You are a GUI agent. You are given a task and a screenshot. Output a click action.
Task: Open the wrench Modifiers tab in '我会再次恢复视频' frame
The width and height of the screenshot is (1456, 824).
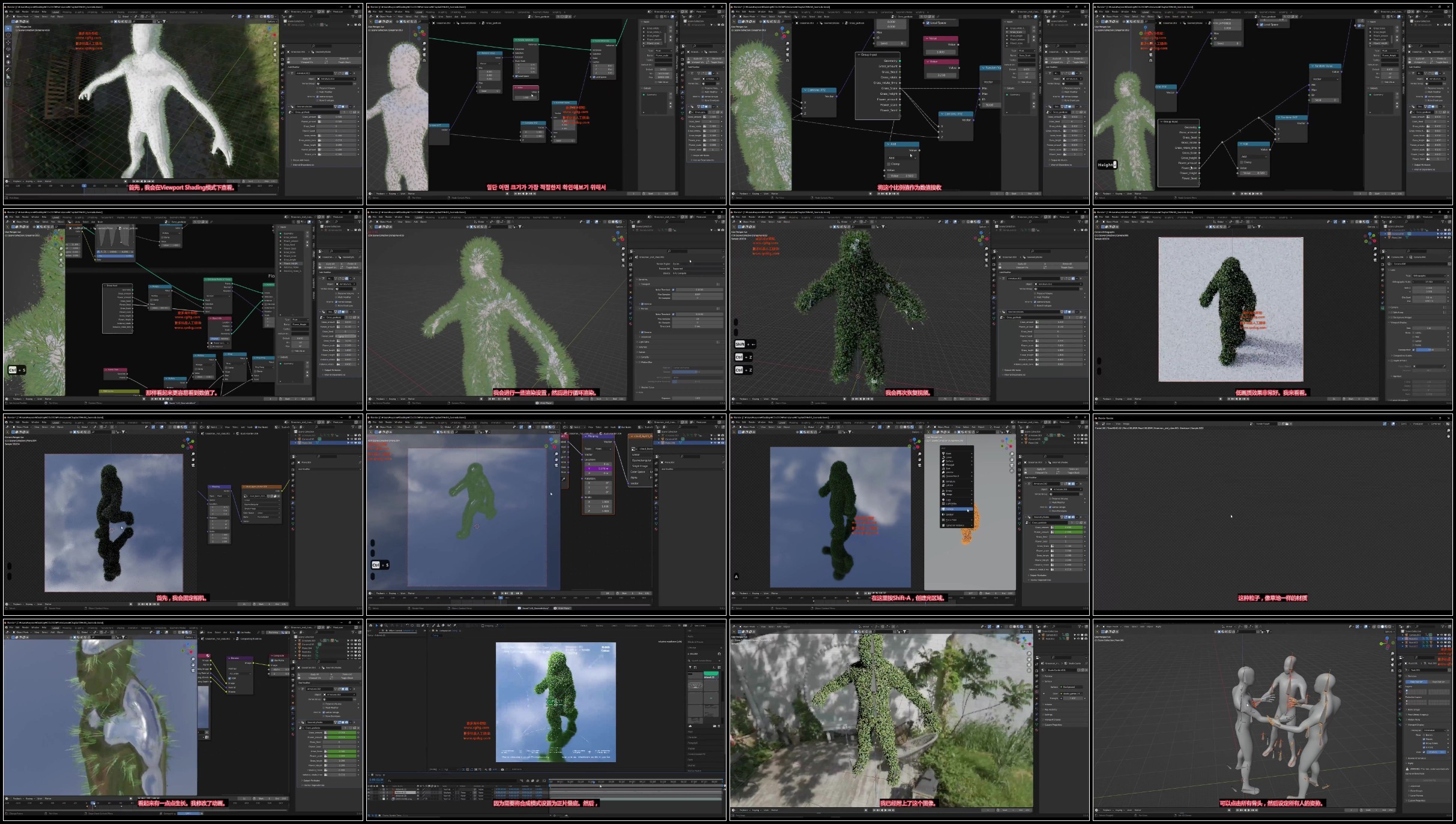994,298
